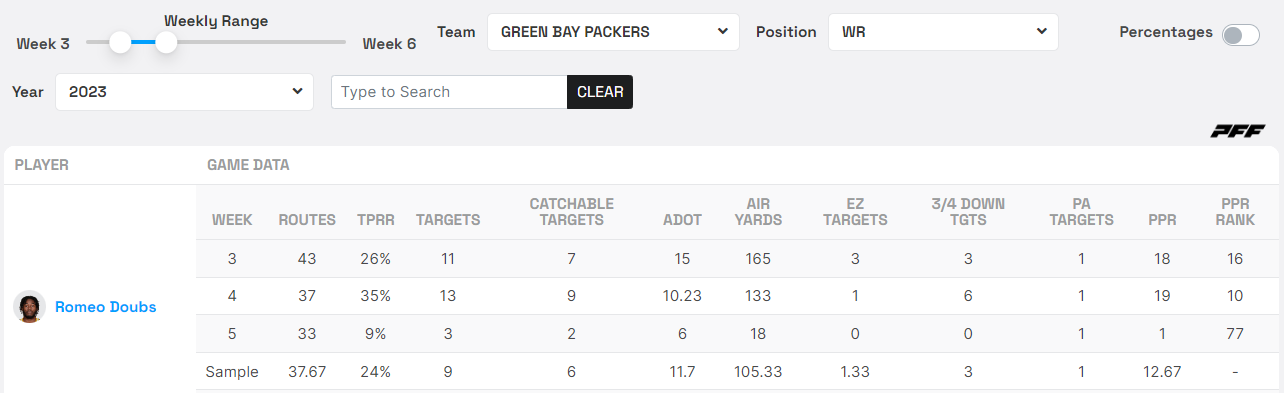Viewport: 1284px width, 393px height.
Task: Open the Team dropdown showing Green Bay Packers
Action: click(613, 32)
